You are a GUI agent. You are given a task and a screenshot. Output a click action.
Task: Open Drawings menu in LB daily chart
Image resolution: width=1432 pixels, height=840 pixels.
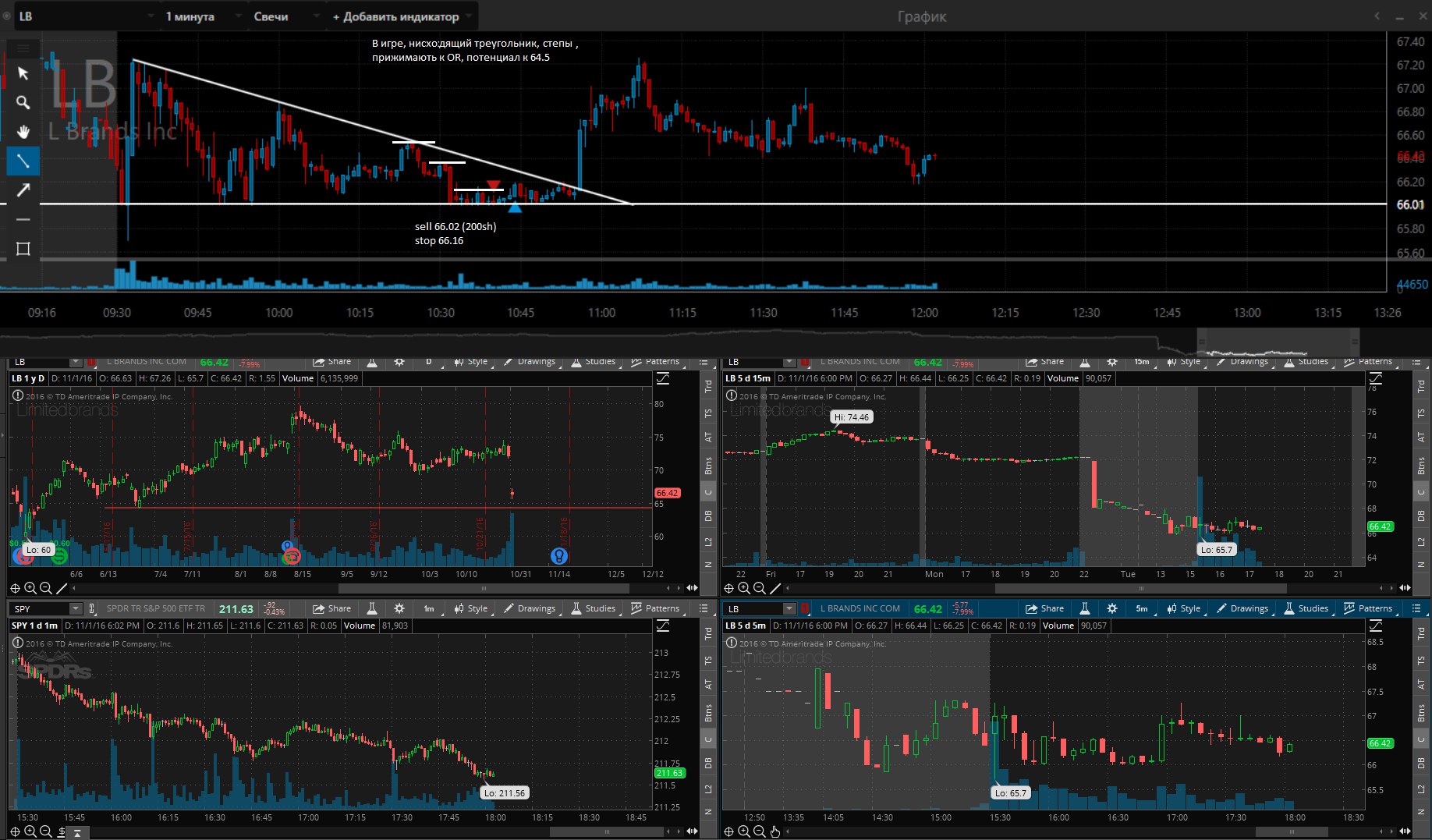pyautogui.click(x=530, y=362)
